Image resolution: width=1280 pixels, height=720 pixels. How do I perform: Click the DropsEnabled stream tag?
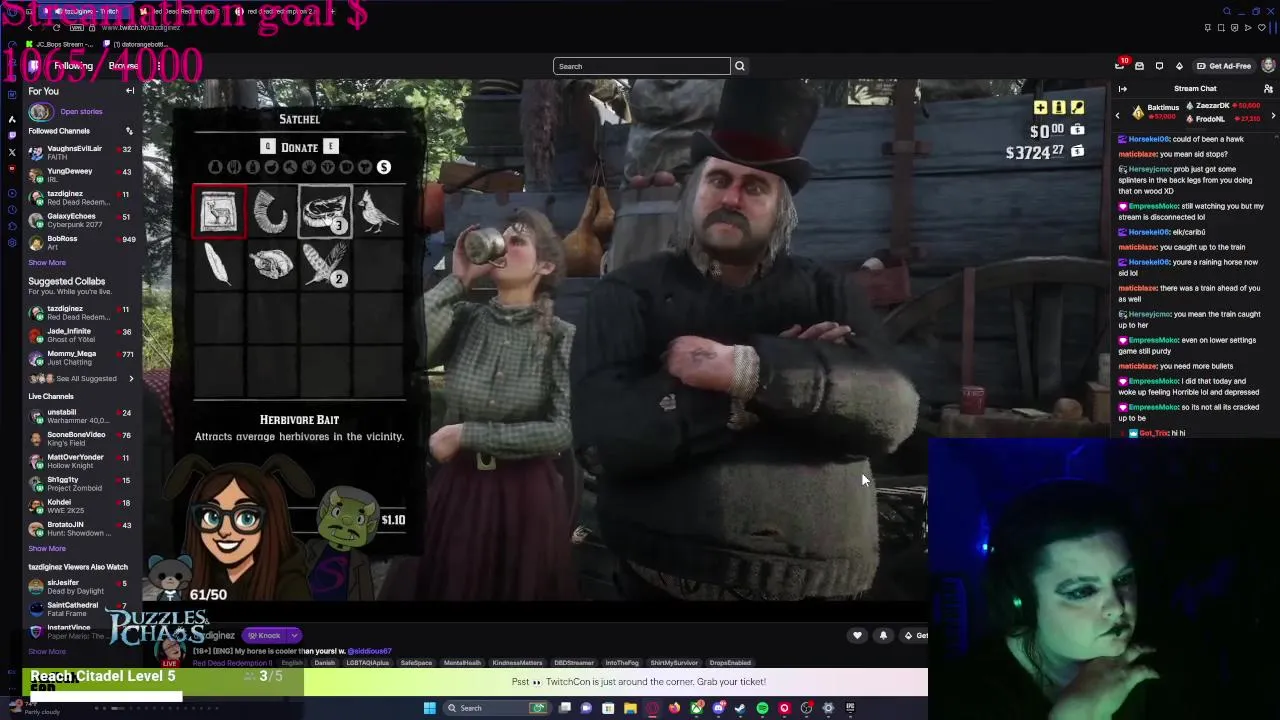click(730, 663)
